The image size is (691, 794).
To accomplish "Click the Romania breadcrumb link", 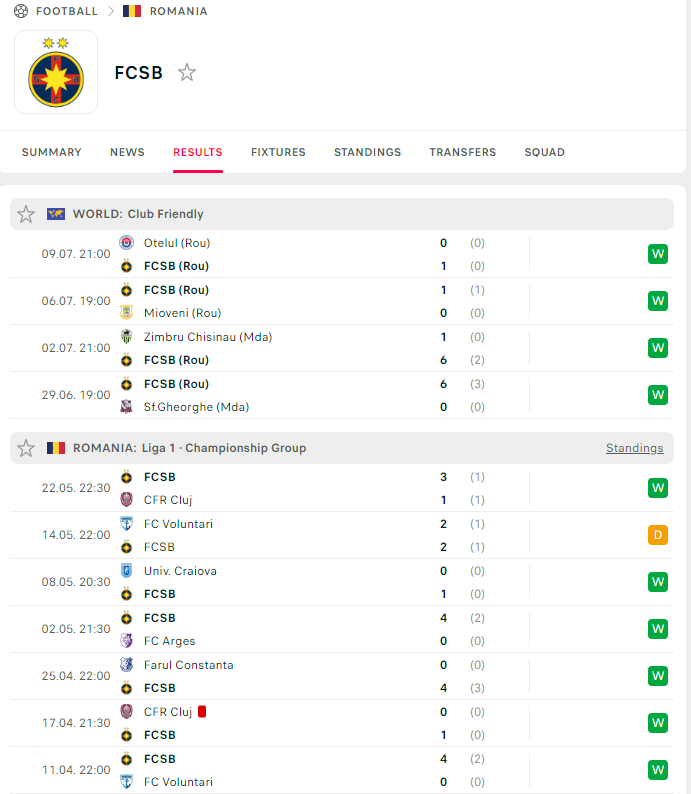I will coord(178,11).
